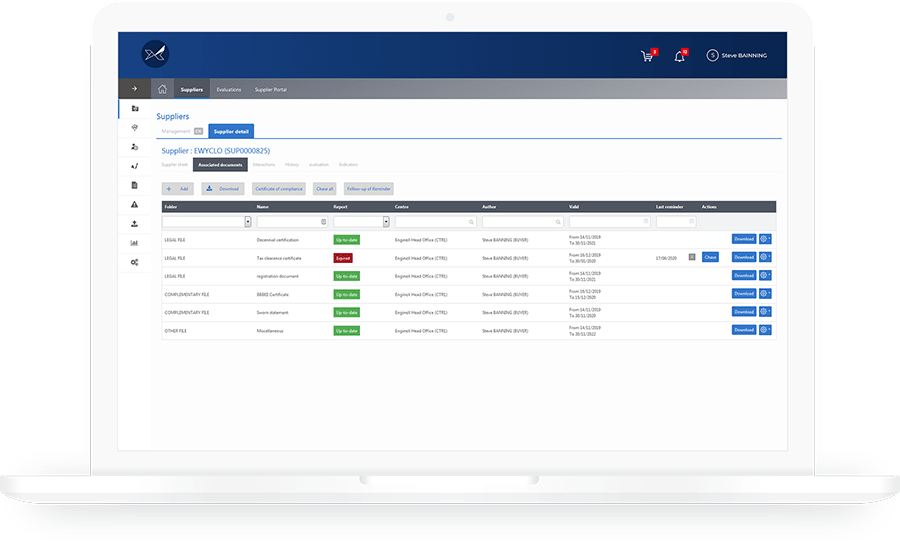Open sidebar warning triangle icon
The width and height of the screenshot is (900, 544).
point(134,204)
